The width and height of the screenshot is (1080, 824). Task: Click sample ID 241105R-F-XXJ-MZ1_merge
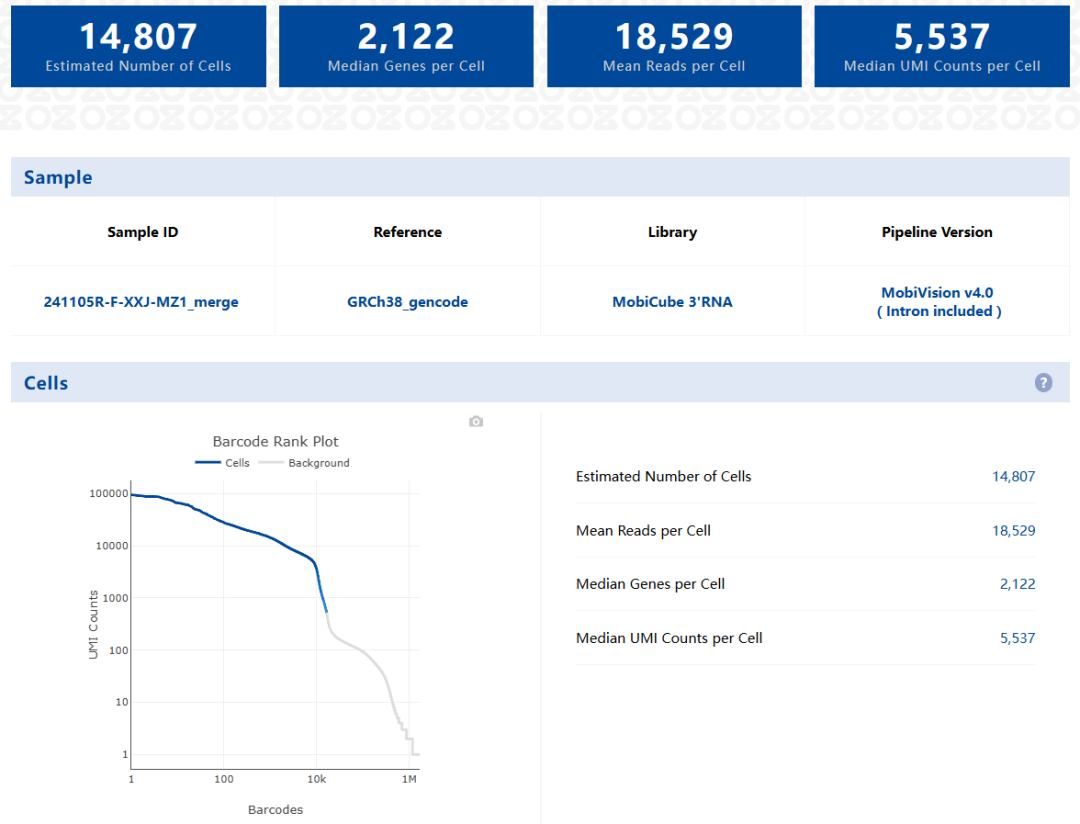coord(141,302)
